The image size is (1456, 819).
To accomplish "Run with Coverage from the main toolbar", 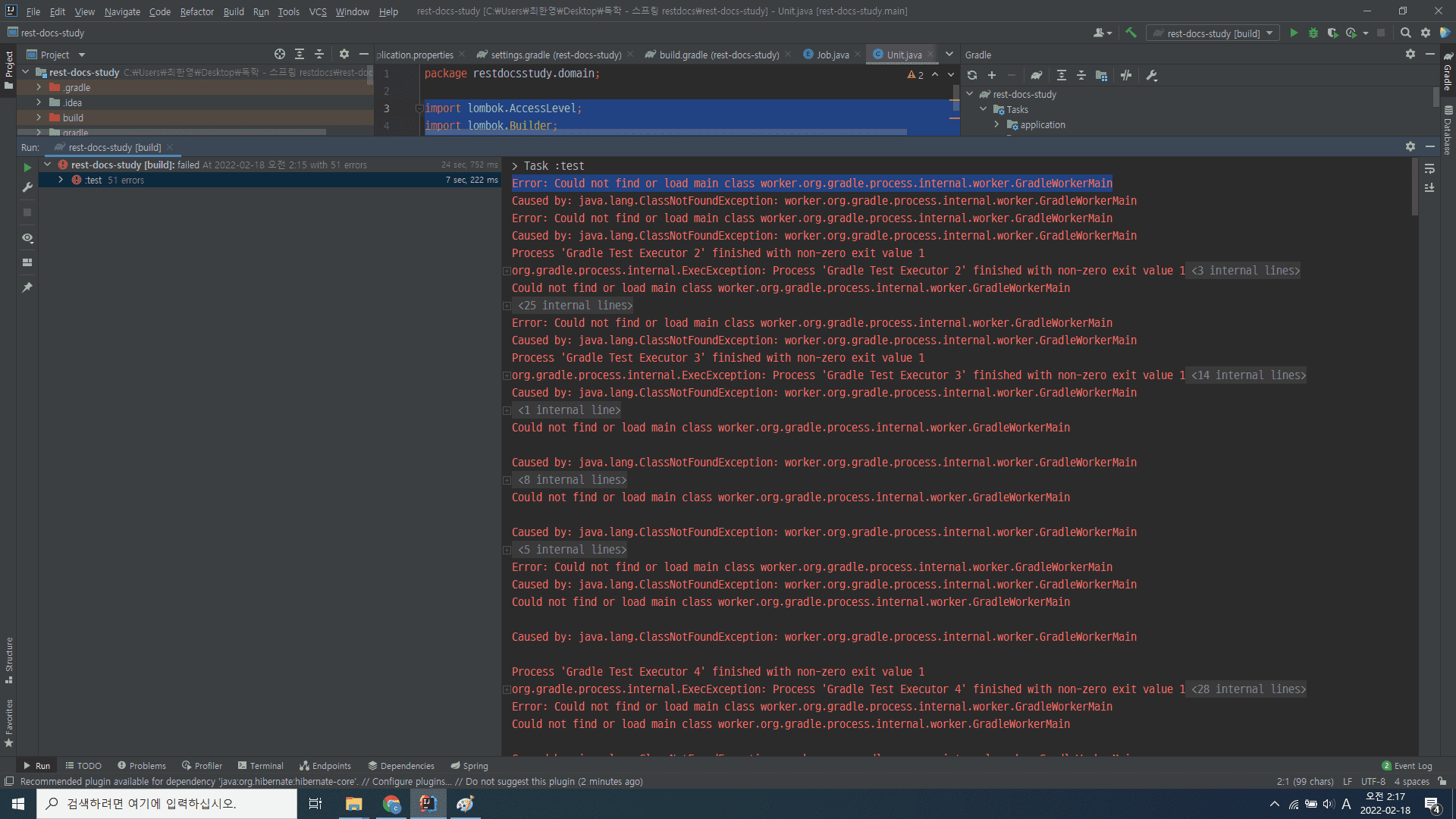I will coord(1332,33).
